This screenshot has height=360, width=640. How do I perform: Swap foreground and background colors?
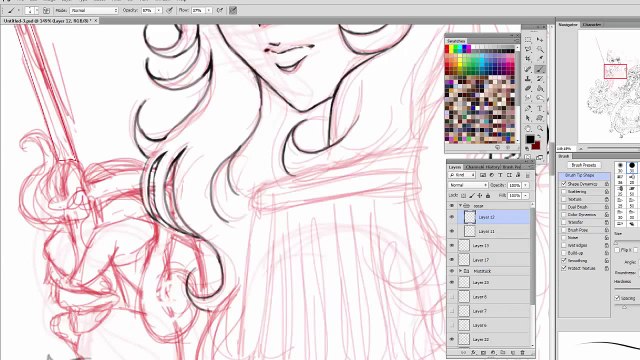(539, 137)
